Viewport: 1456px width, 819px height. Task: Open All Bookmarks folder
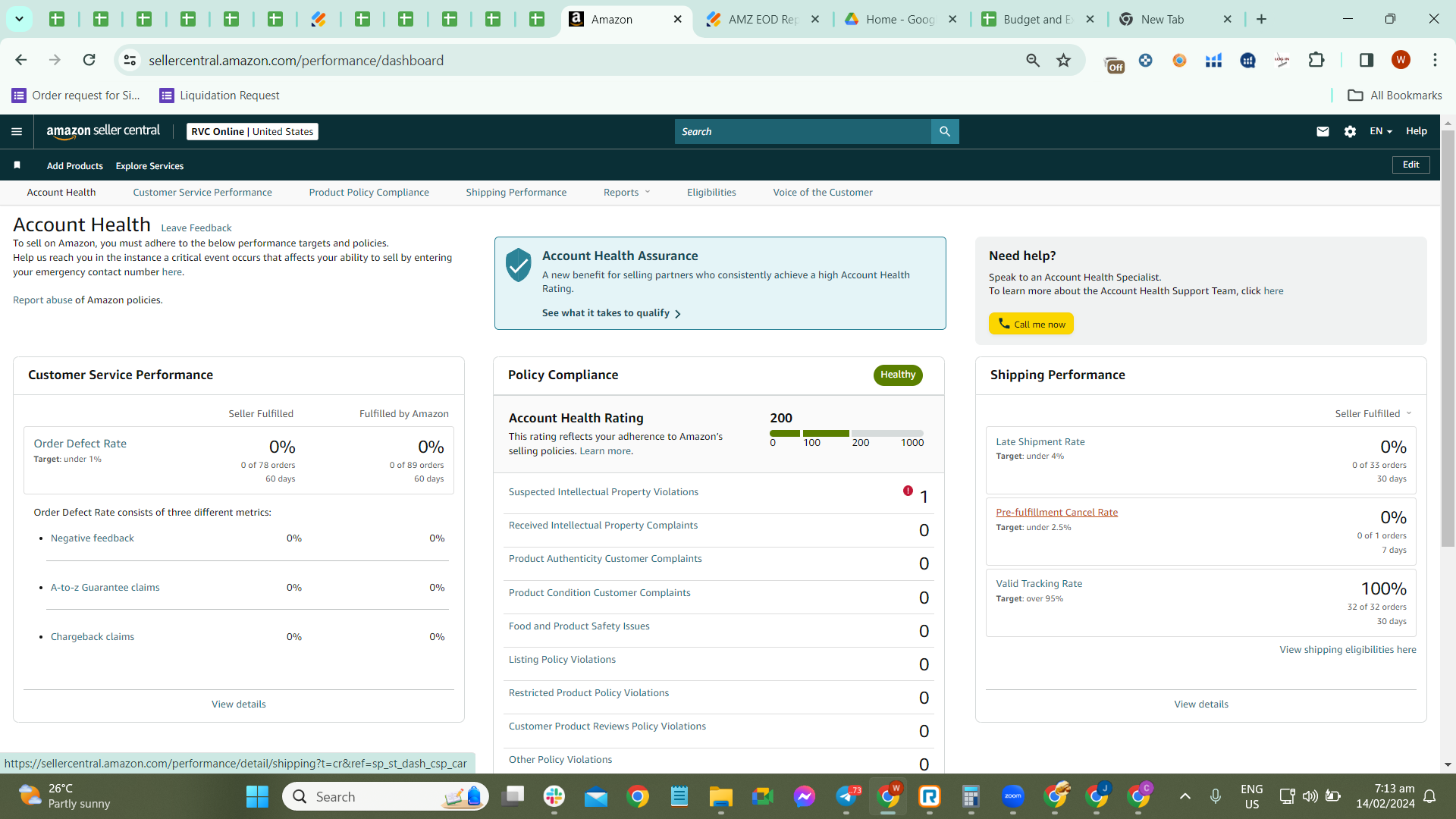pos(1395,96)
